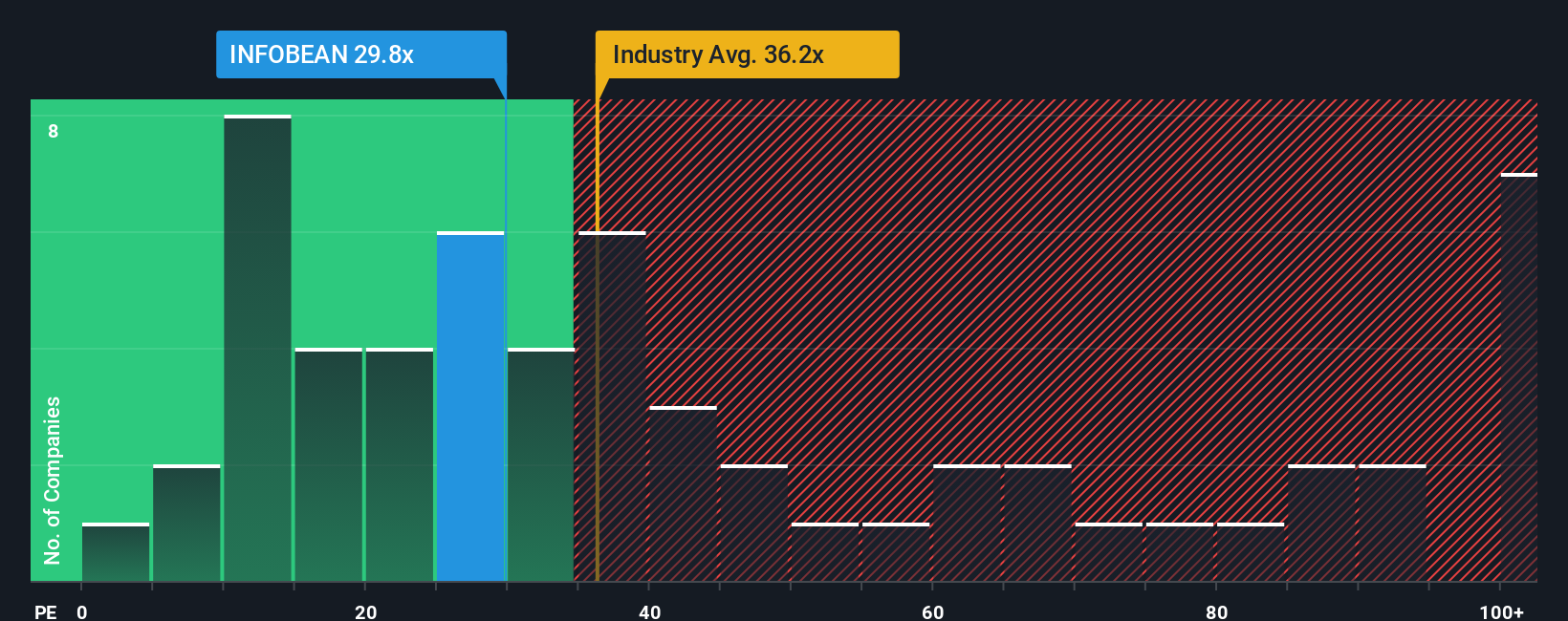Select the bar in the 20-25 PE range
This screenshot has width=1568, height=621.
coord(400,464)
